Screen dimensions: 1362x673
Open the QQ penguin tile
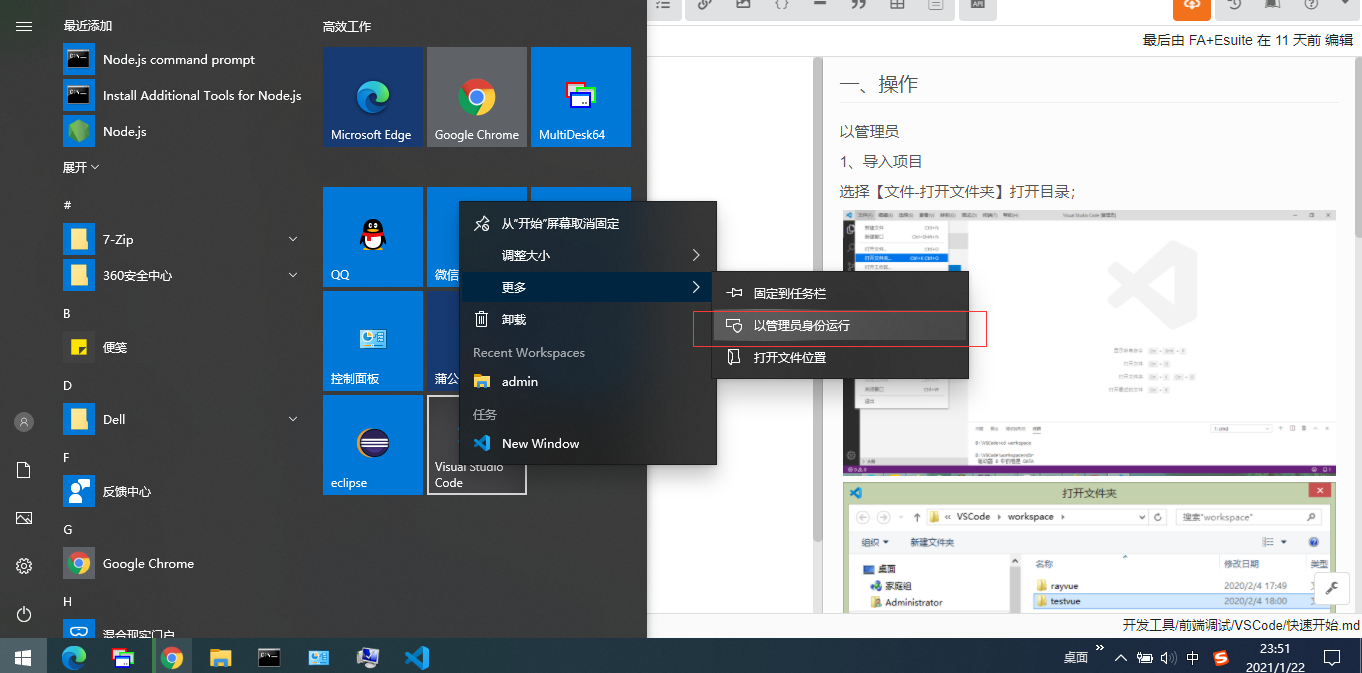tap(372, 237)
